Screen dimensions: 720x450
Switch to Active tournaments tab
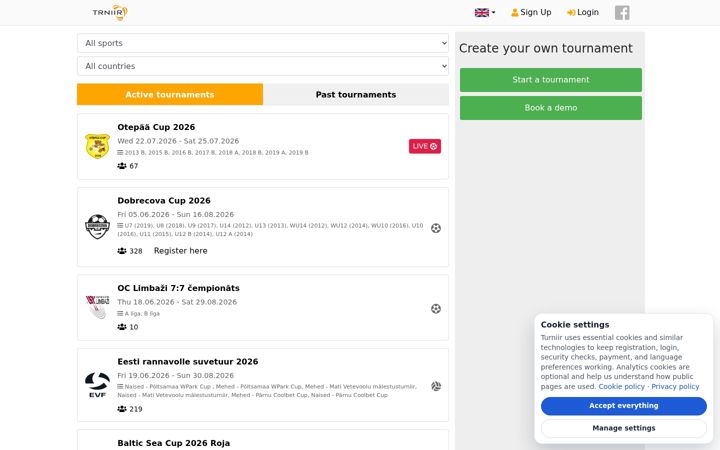[x=170, y=95]
